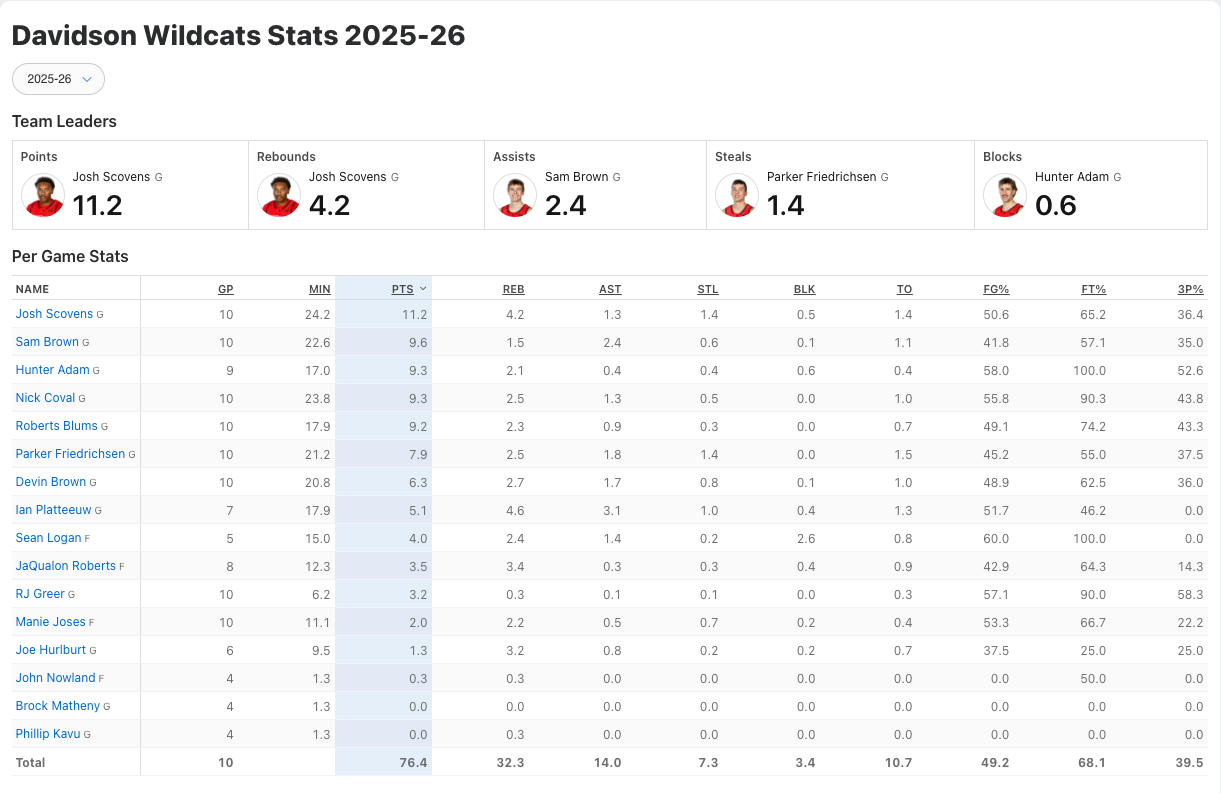Sort table by GP column header
Screen dimensions: 1221x794
click(225, 289)
